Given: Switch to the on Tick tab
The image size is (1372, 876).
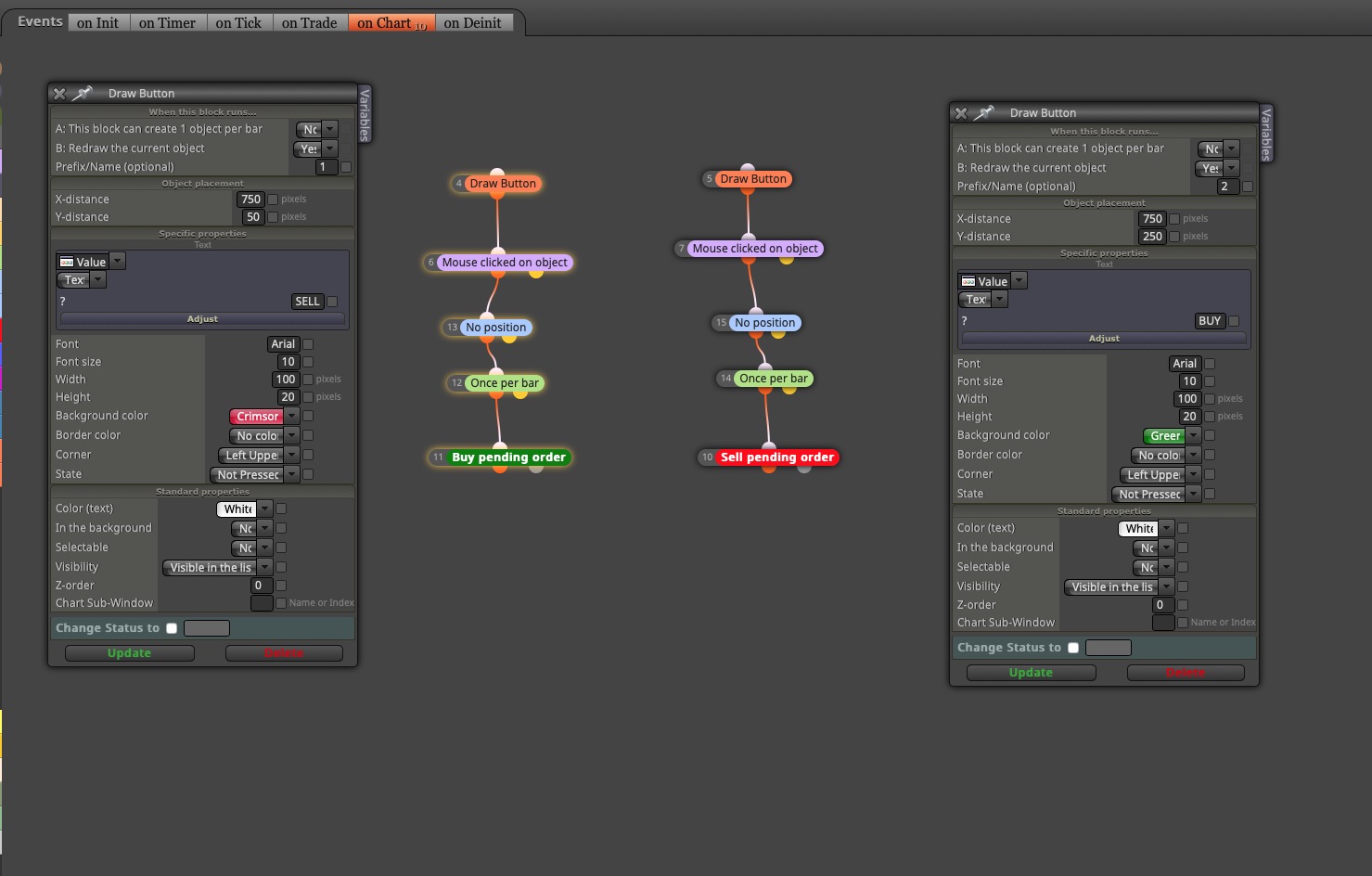Looking at the screenshot, I should point(238,22).
